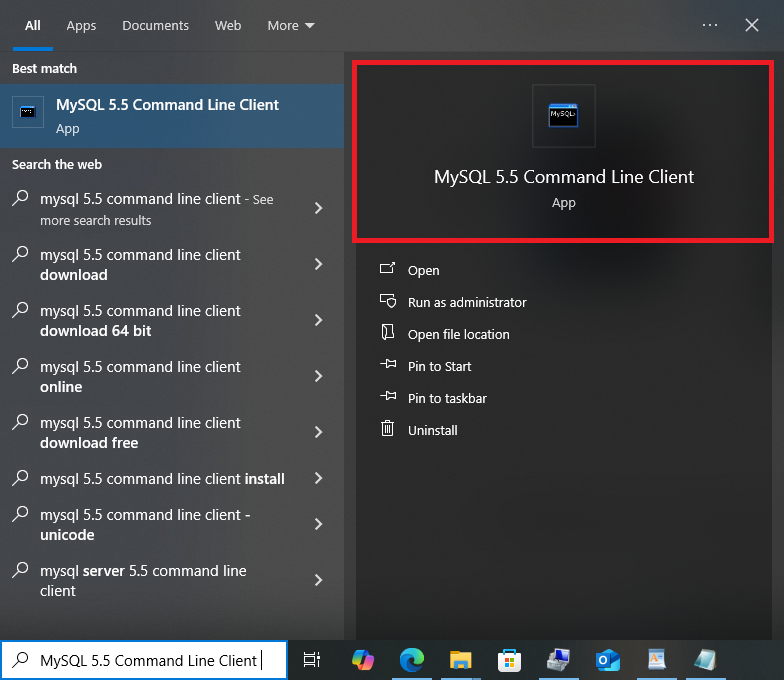Screen dimensions: 784x680
Task: Open Task View from the taskbar
Action: (312, 660)
